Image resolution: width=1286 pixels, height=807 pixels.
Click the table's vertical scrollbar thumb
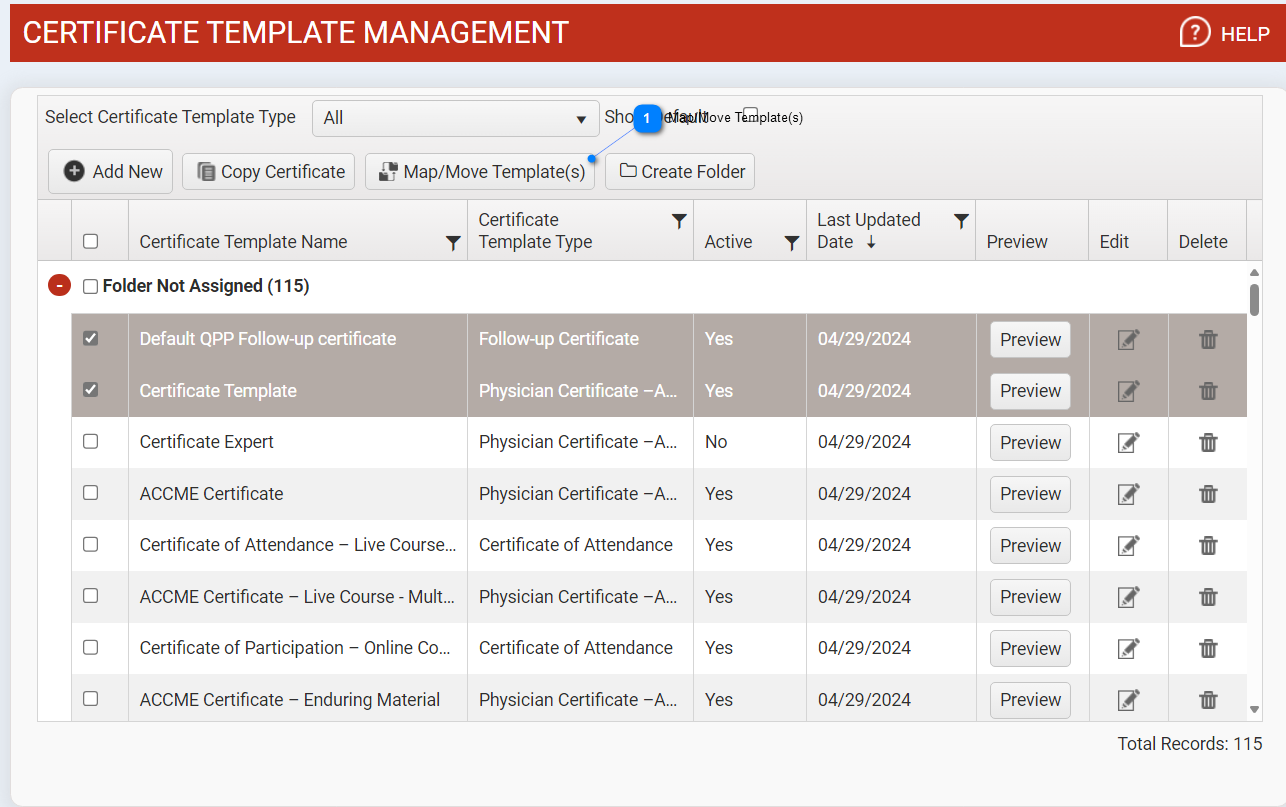click(x=1255, y=299)
